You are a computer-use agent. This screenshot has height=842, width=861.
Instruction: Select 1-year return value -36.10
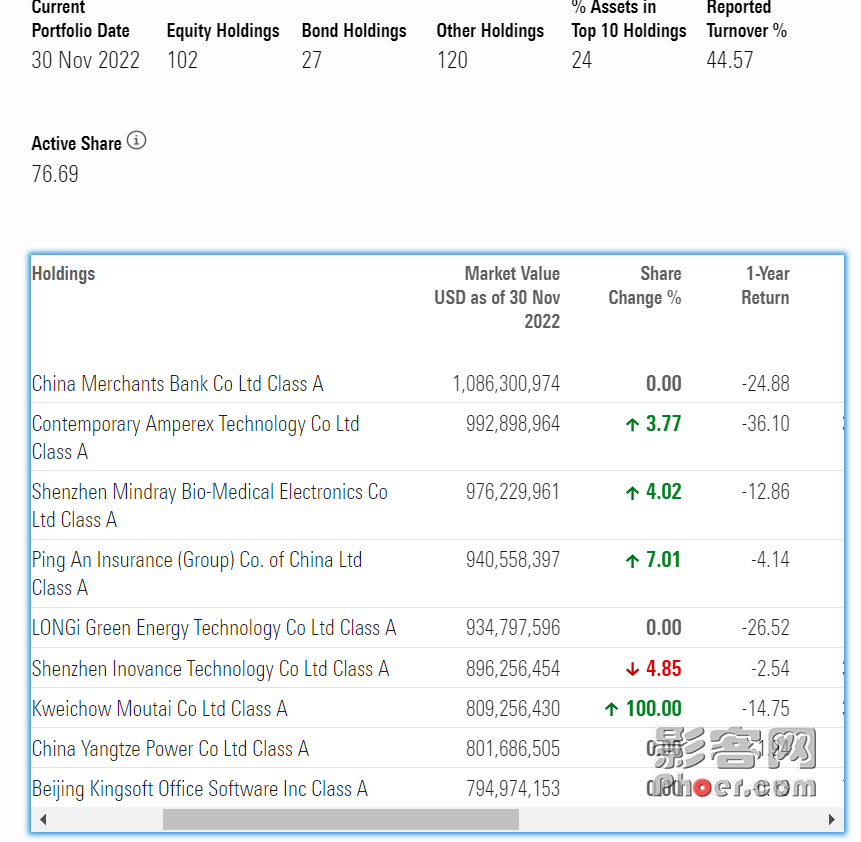click(x=765, y=423)
